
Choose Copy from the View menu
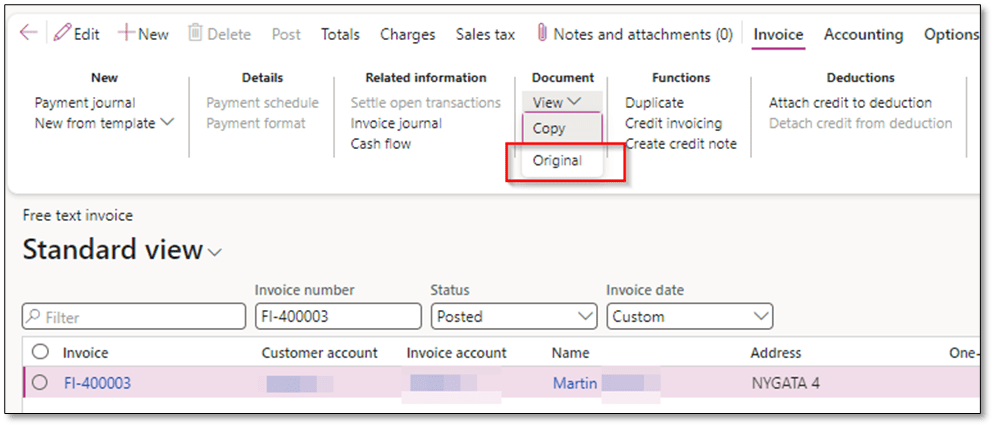tap(549, 128)
